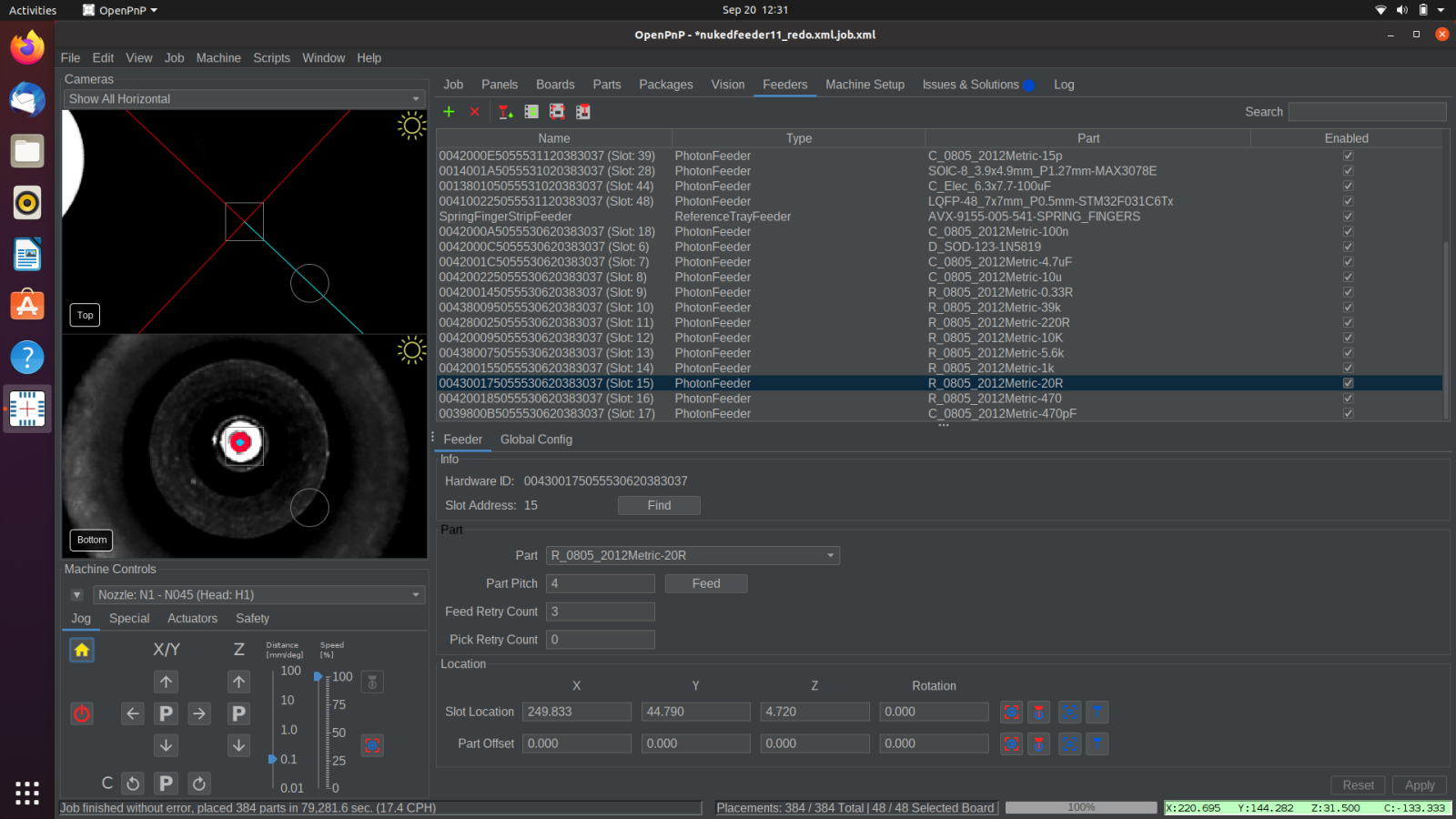Show Applications grid in the dock
This screenshot has height=819, width=1456.
coord(27,793)
